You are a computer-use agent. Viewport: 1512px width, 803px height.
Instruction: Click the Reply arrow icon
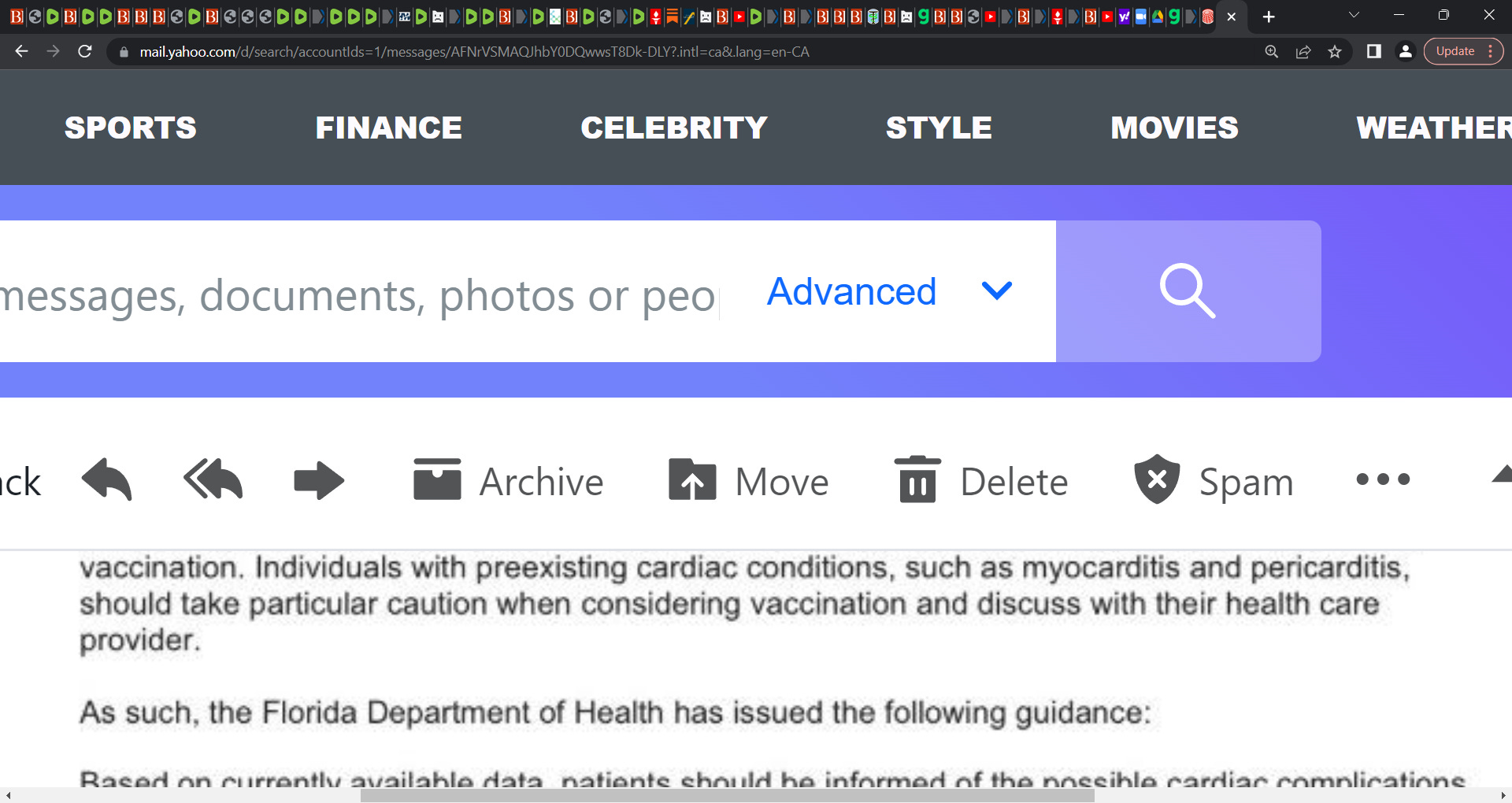coord(106,479)
